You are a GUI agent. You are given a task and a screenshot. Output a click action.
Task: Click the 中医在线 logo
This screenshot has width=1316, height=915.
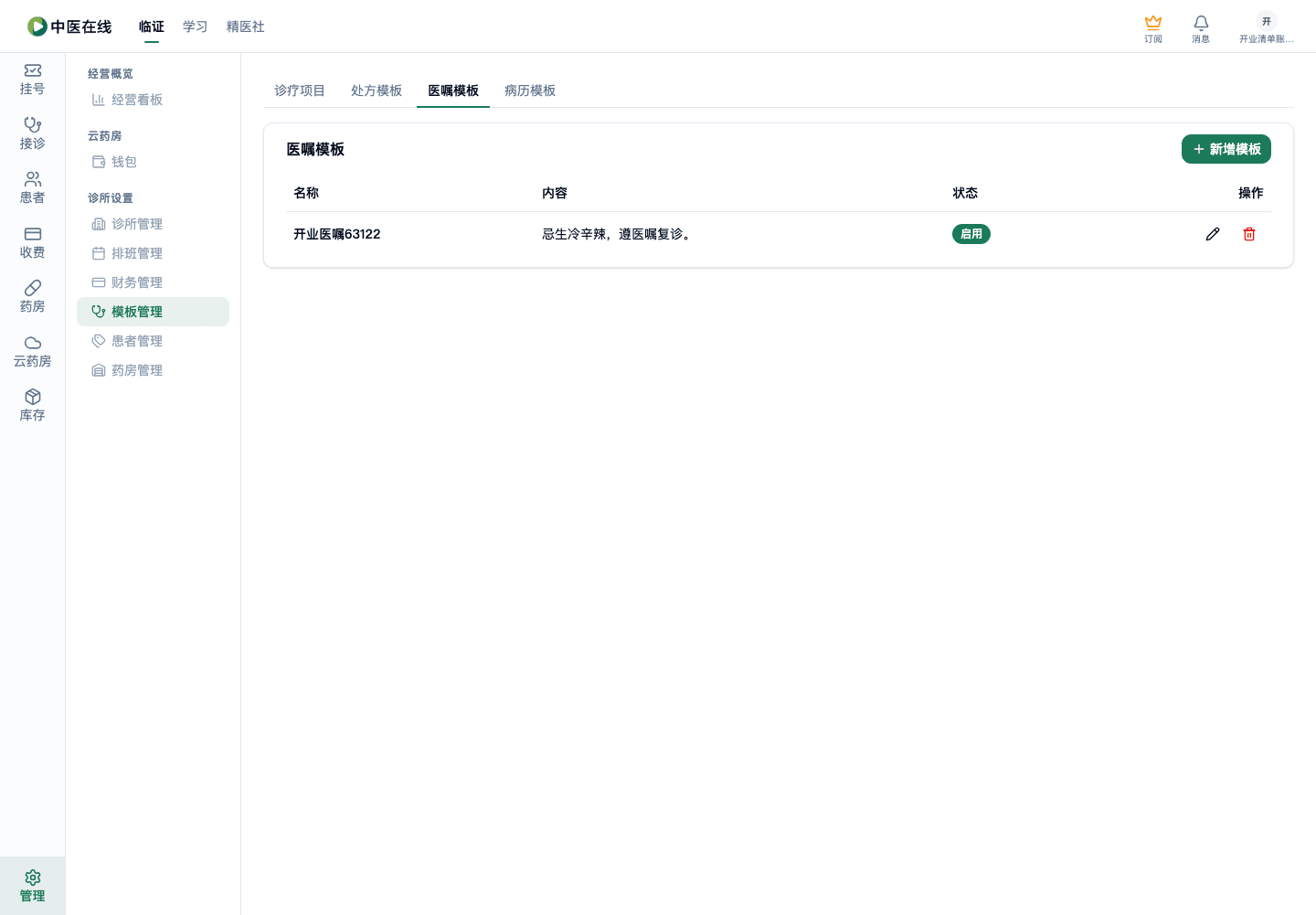[69, 27]
